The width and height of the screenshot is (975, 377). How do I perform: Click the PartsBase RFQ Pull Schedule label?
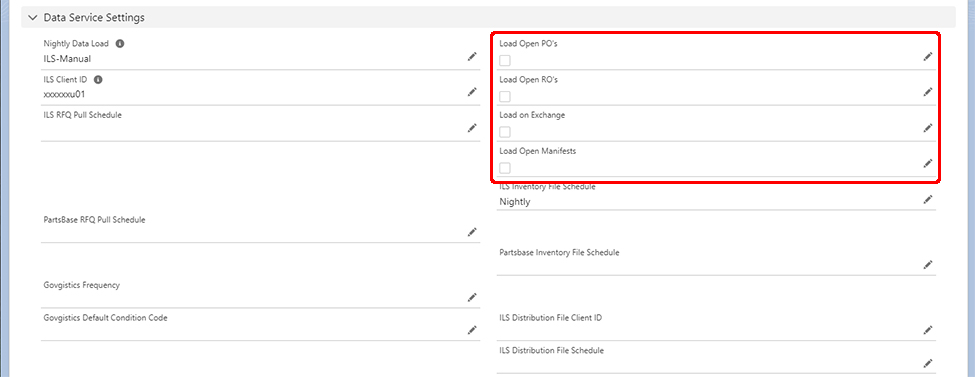[x=95, y=220]
